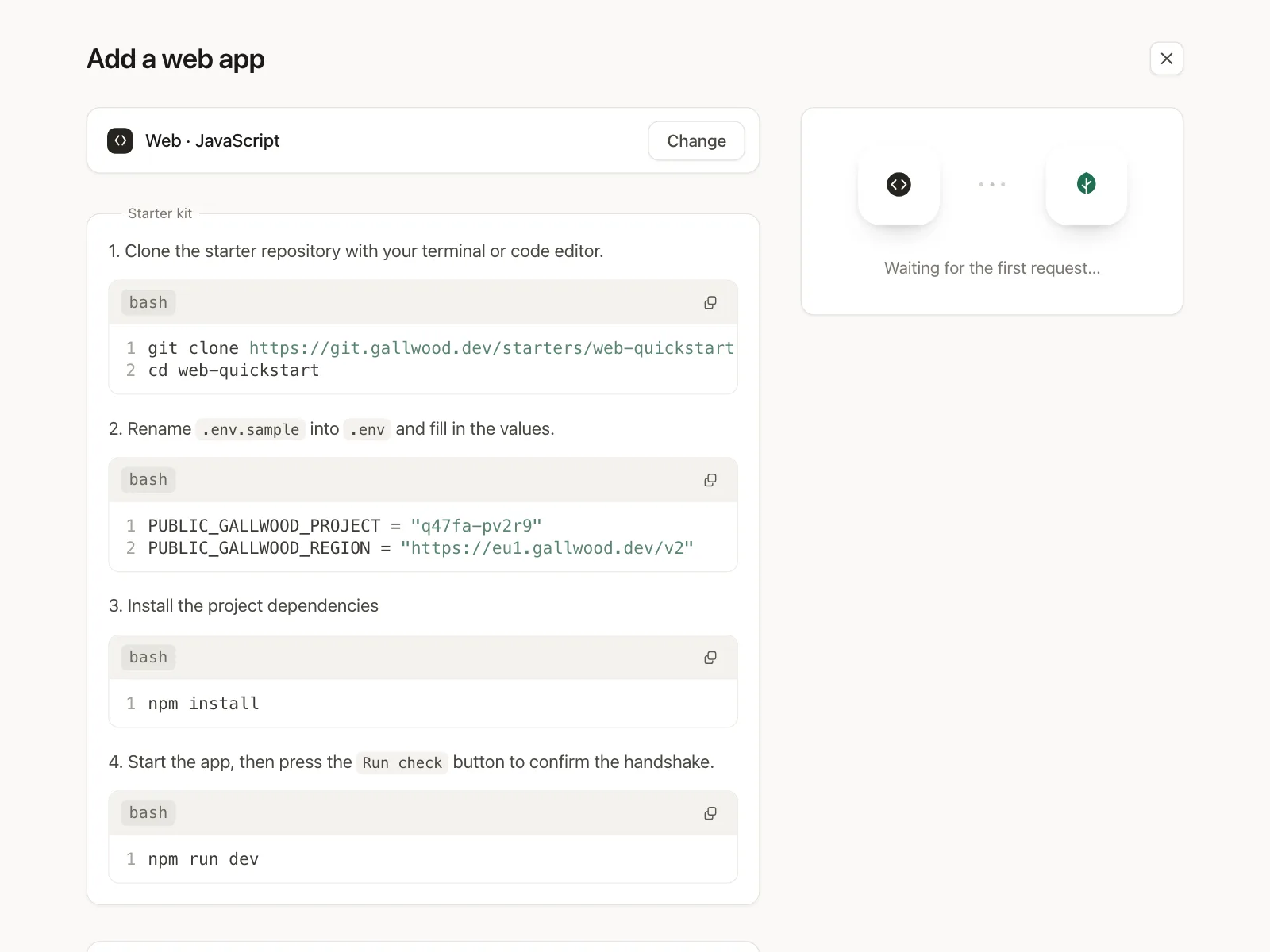1270x952 pixels.
Task: Select the cd web-quickstart line
Action: [233, 370]
